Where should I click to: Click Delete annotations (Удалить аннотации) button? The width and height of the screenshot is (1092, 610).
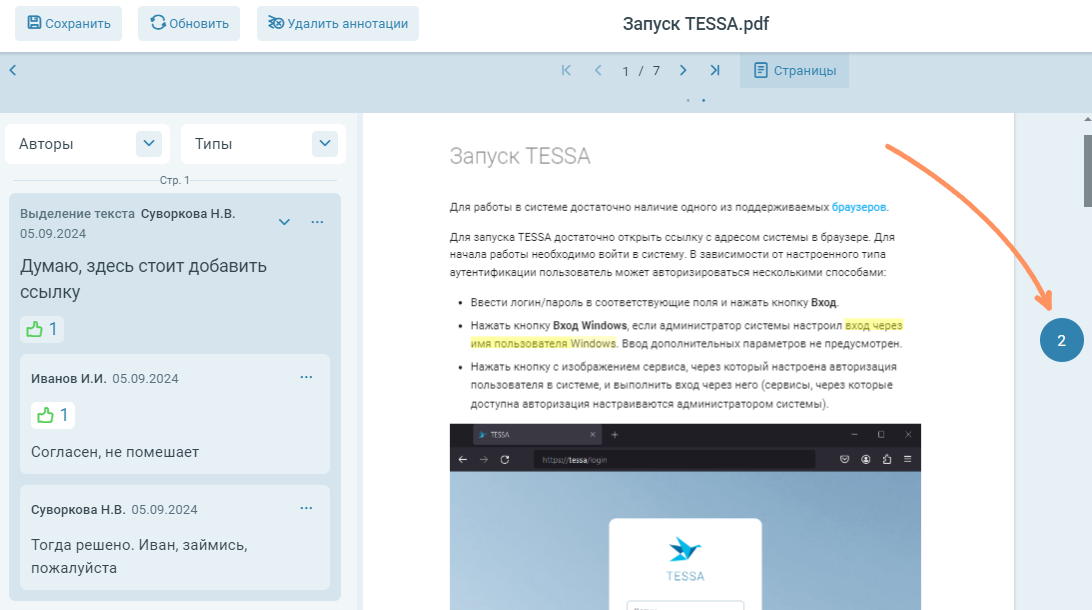[x=337, y=23]
